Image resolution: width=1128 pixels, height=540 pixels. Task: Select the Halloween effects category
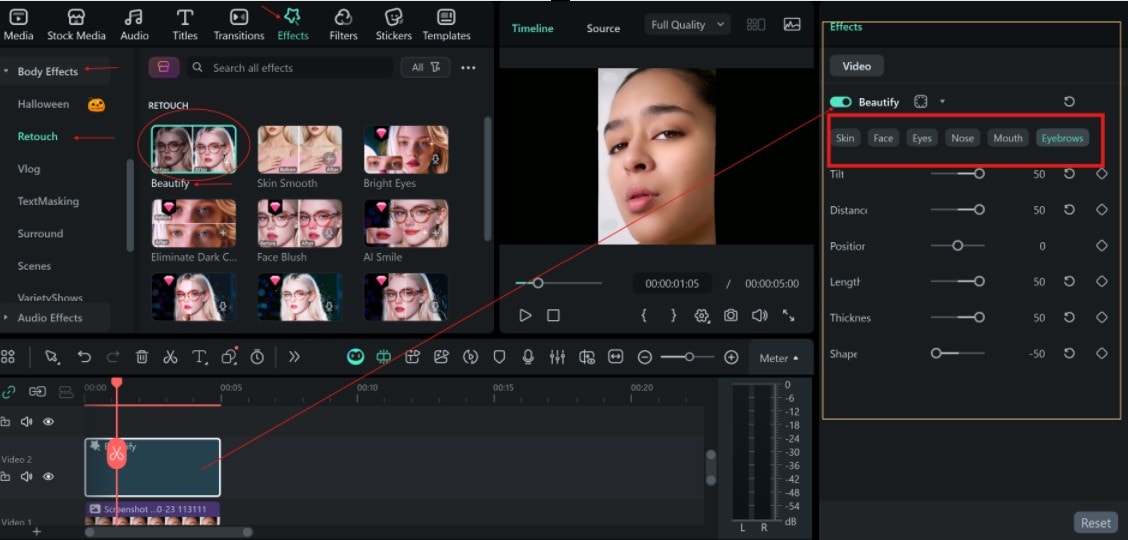pos(43,104)
